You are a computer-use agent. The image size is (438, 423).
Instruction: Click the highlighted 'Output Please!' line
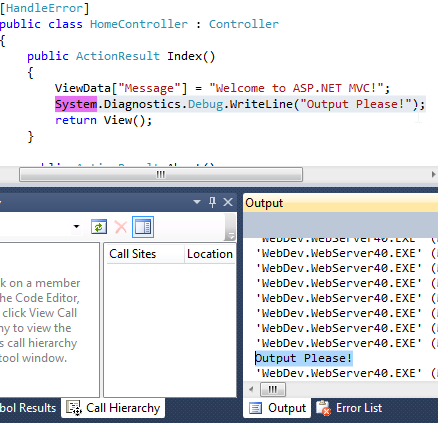tap(304, 358)
